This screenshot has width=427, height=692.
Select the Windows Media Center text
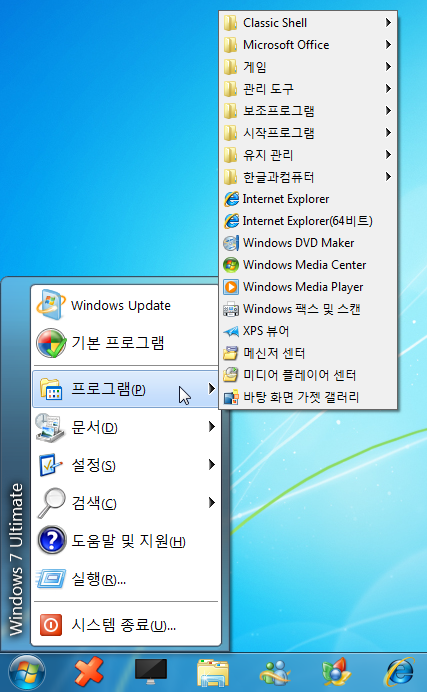(304, 265)
